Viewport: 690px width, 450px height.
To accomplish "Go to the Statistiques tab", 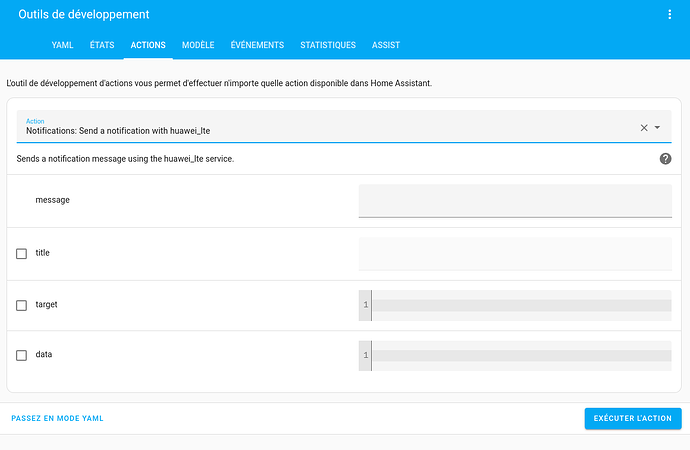I will coord(328,45).
